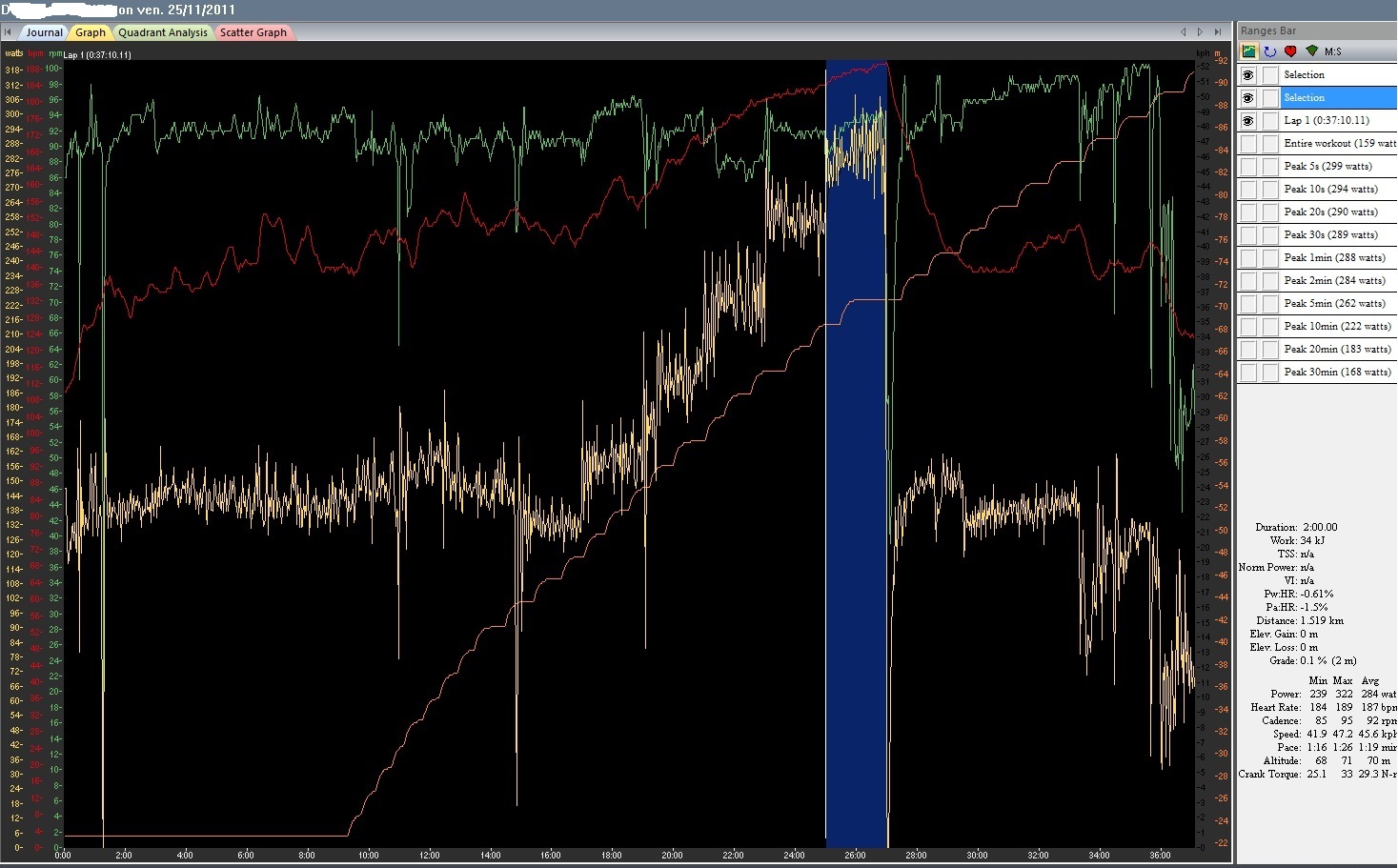The height and width of the screenshot is (868, 1398).
Task: Hide the first Selection range eye toggle
Action: [x=1247, y=75]
